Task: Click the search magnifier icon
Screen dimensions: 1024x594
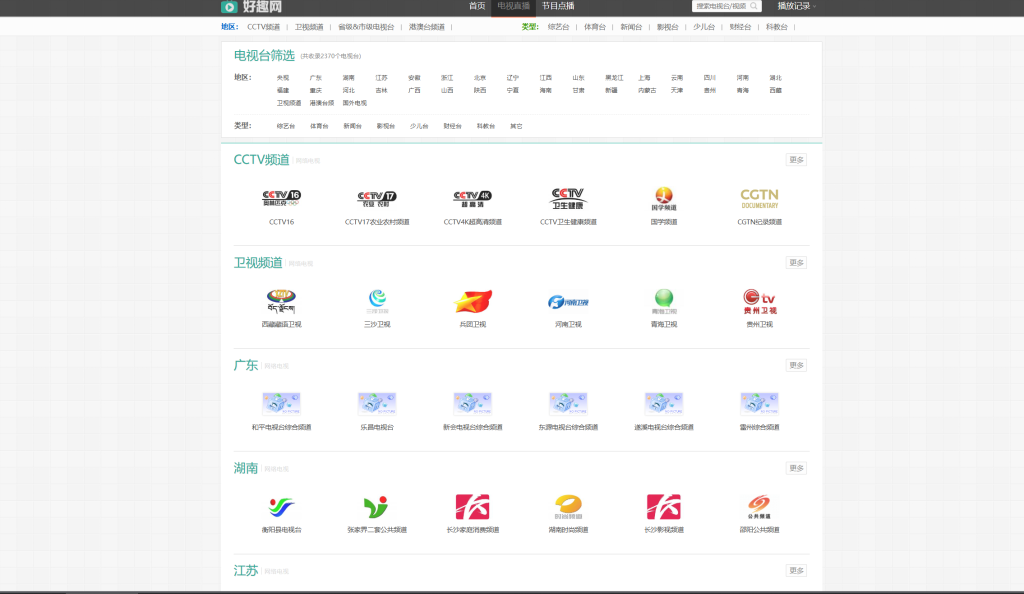Action: (x=755, y=7)
